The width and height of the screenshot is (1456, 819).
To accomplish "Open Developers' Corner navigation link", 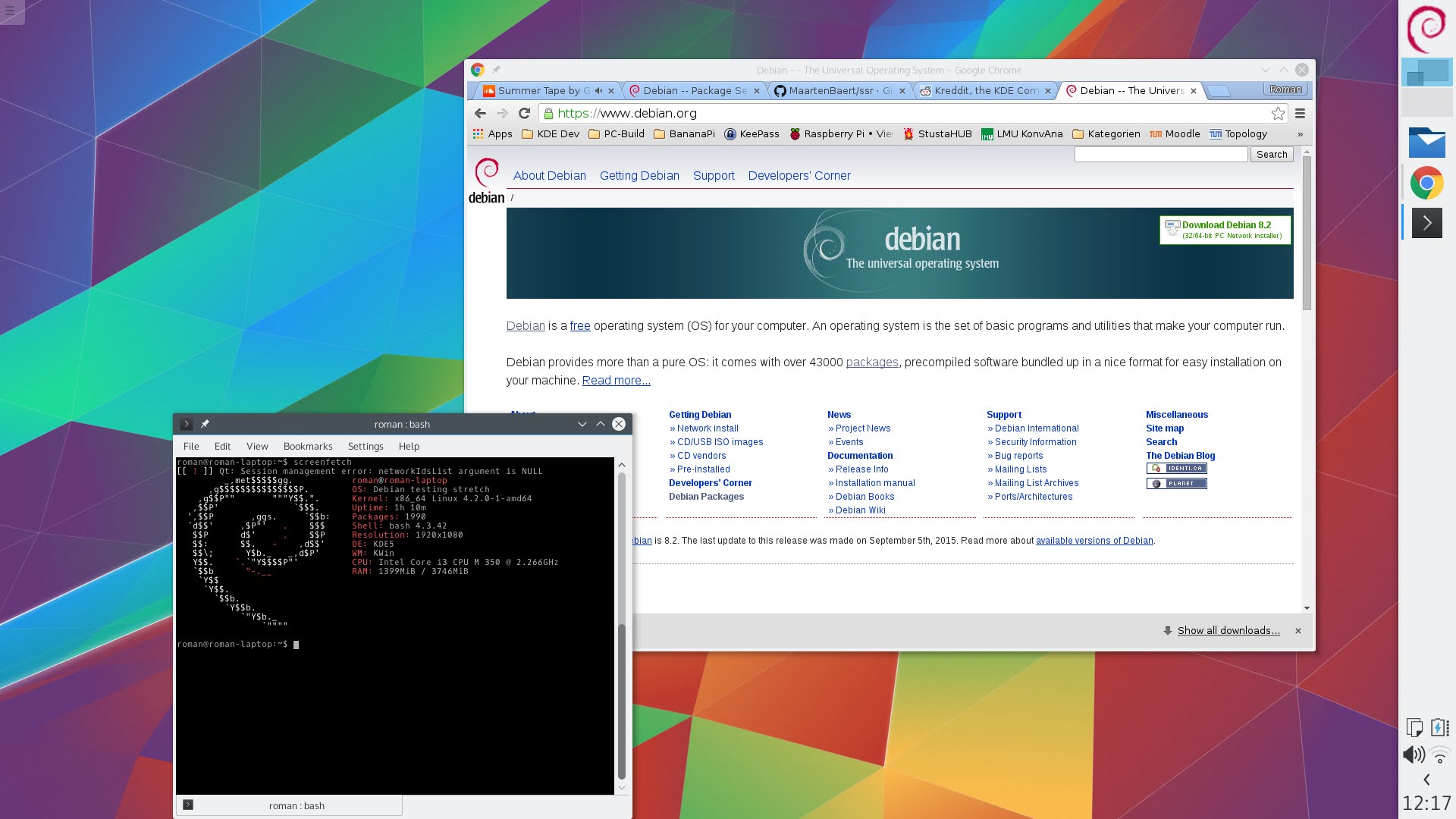I will [799, 175].
